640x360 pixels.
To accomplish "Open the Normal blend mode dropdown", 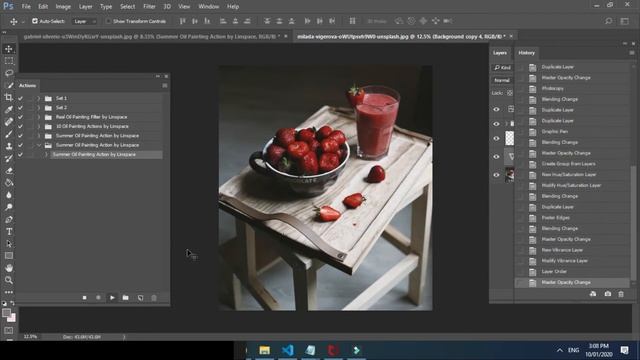I will [x=502, y=80].
